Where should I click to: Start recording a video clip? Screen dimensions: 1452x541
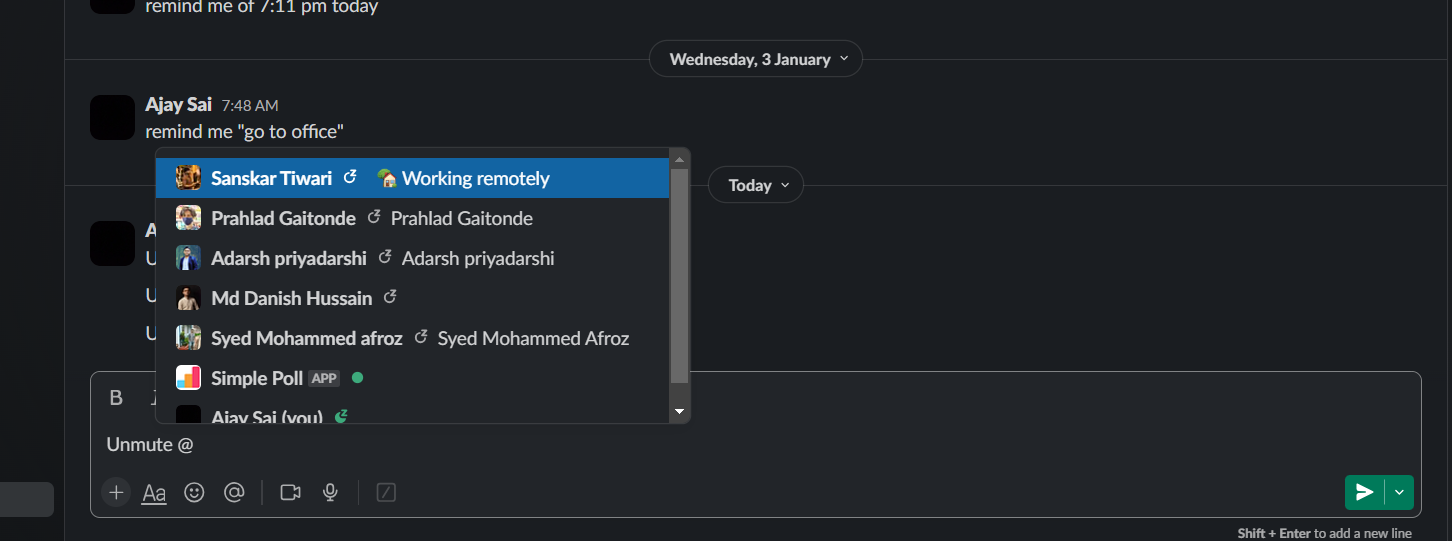290,492
